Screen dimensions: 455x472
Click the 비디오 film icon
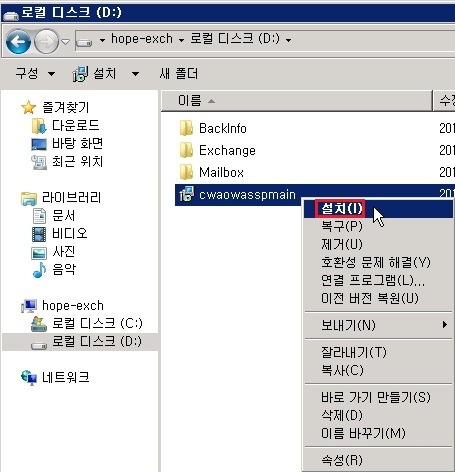(39, 234)
